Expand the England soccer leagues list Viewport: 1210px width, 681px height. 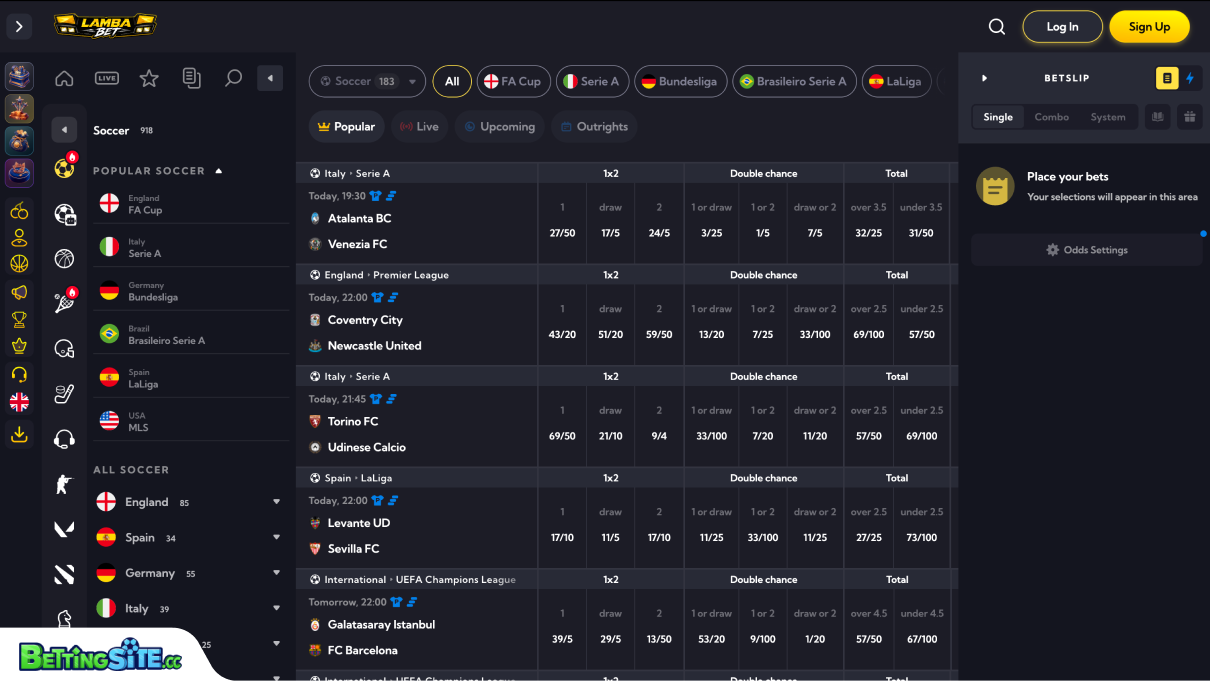click(276, 502)
